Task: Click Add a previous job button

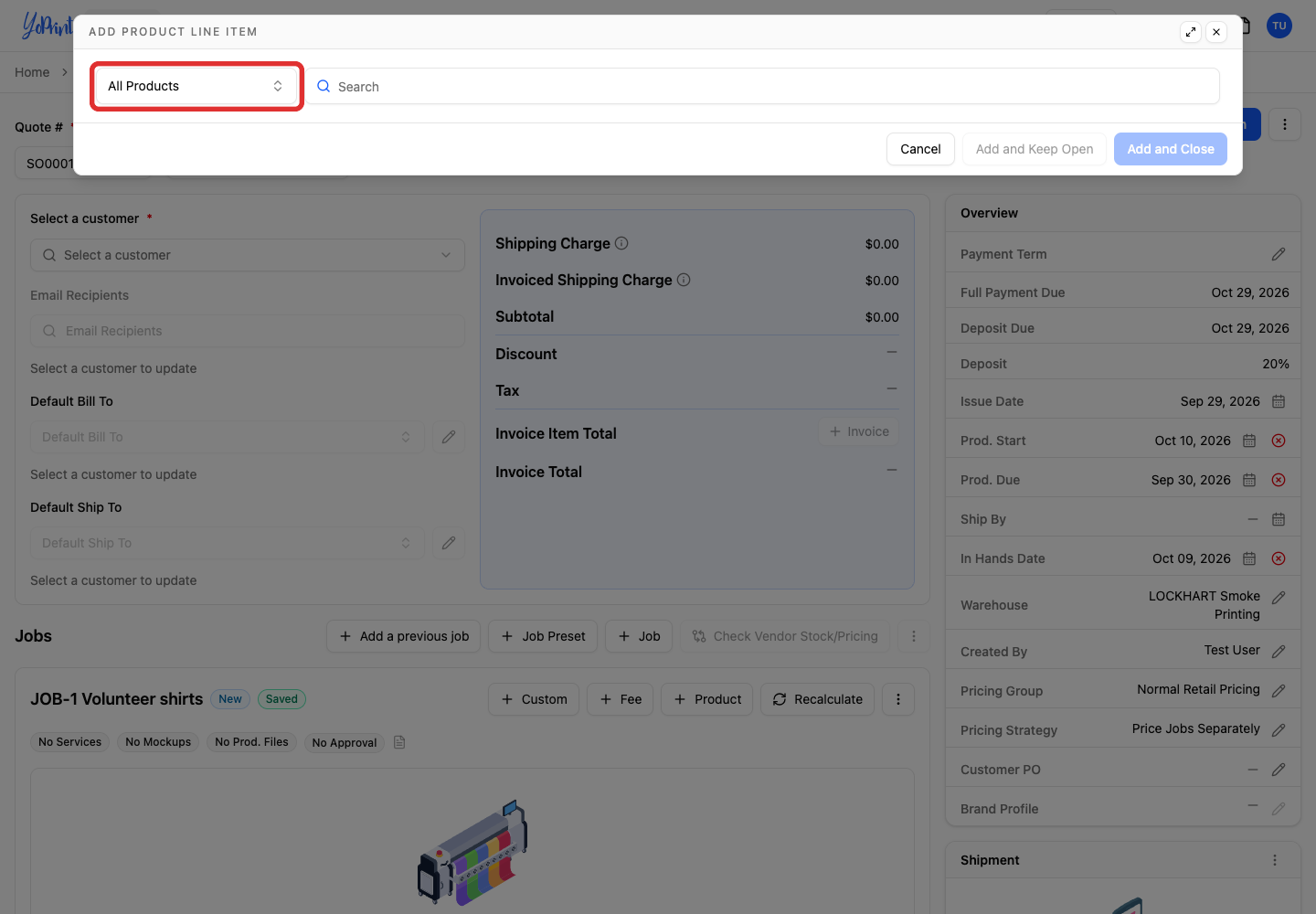Action: pos(404,636)
